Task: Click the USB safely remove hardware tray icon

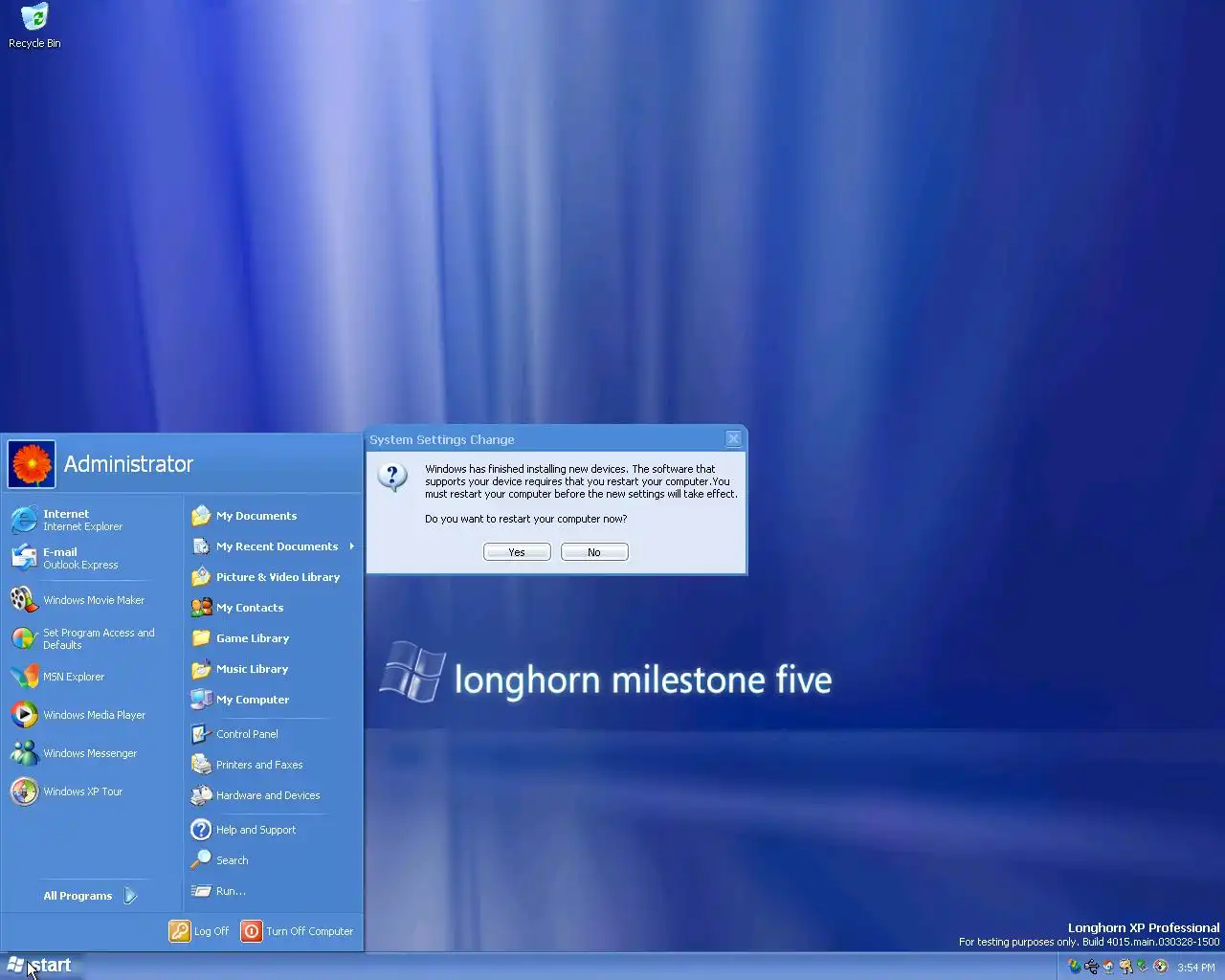Action: (1091, 967)
